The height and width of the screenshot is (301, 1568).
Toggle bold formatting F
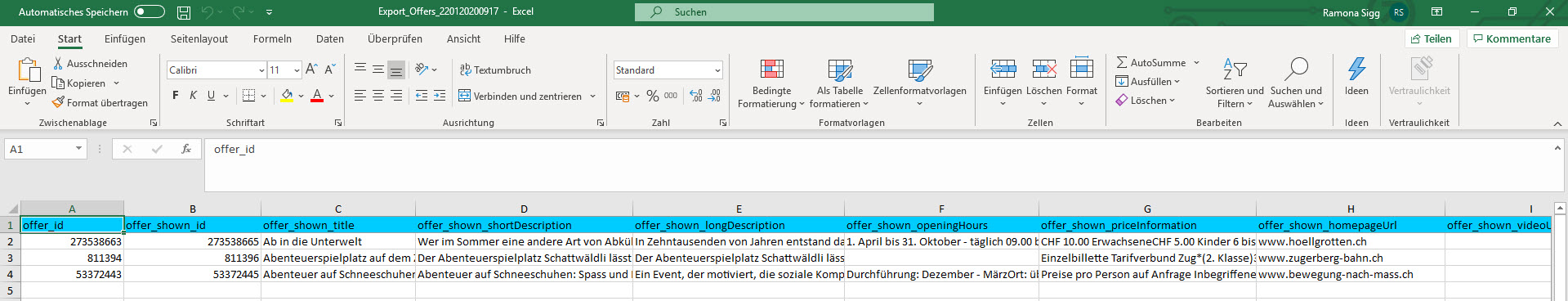click(x=175, y=96)
